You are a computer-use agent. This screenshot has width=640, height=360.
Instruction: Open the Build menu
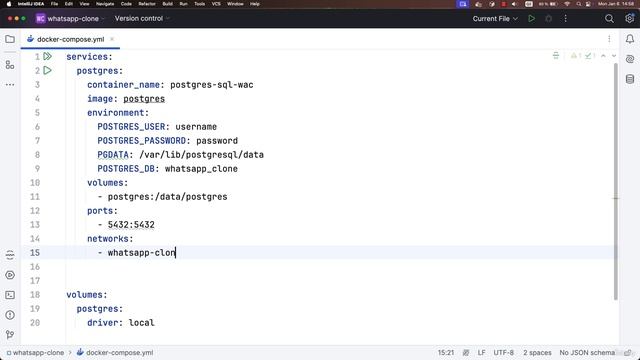tap(167, 4)
